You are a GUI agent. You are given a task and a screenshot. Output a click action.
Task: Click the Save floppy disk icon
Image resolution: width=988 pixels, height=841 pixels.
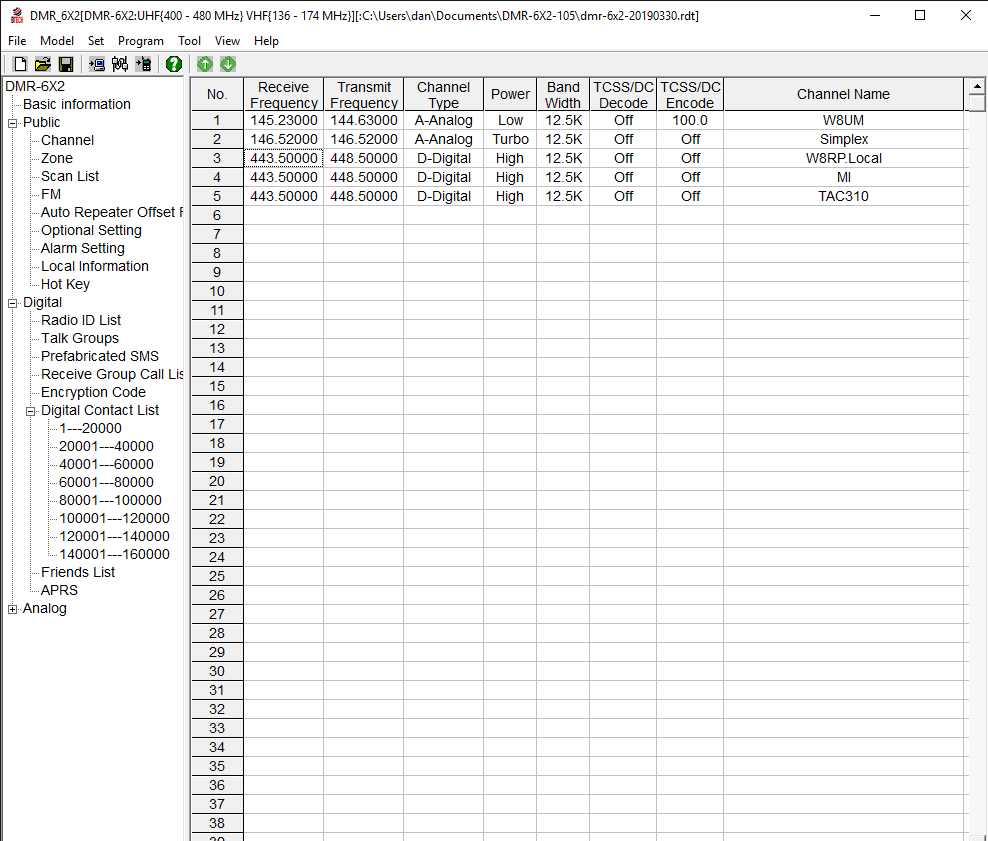coord(66,64)
